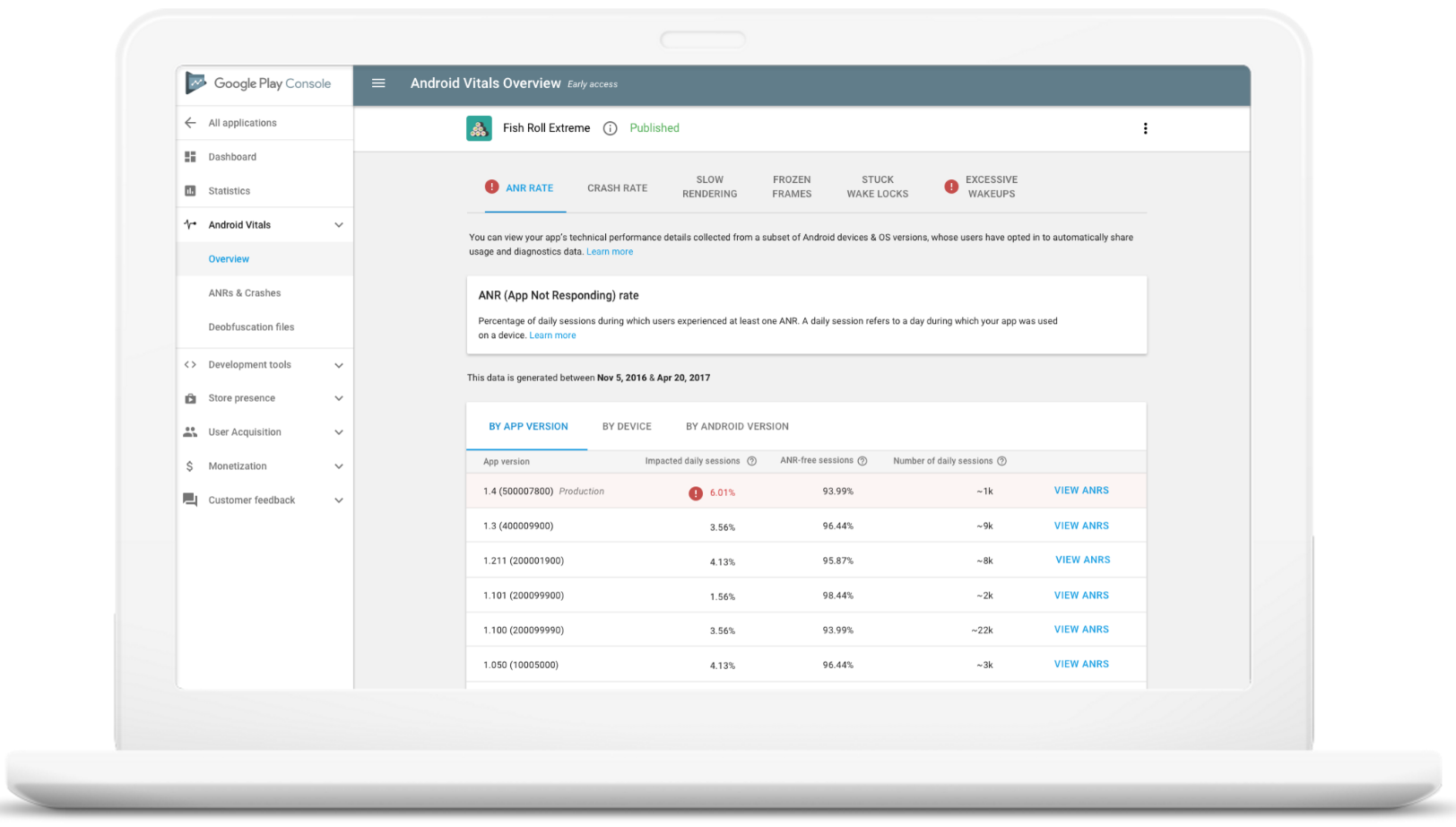Switch to the Crash Rate tab
This screenshot has height=827, width=1456.
(617, 187)
